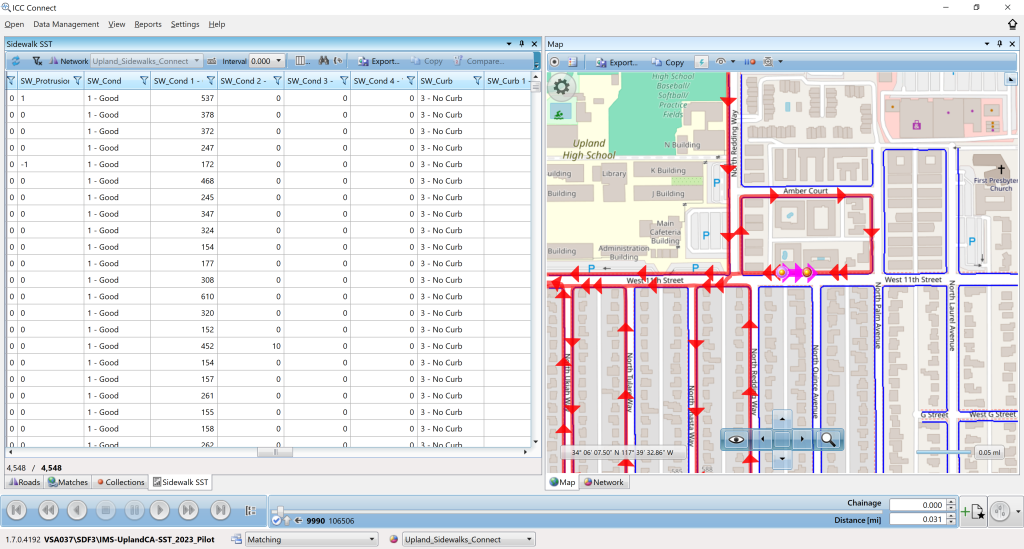Image resolution: width=1024 pixels, height=549 pixels.
Task: Open the Upland_Sidewalks_Connect dropdown at the bottom
Action: click(529, 540)
